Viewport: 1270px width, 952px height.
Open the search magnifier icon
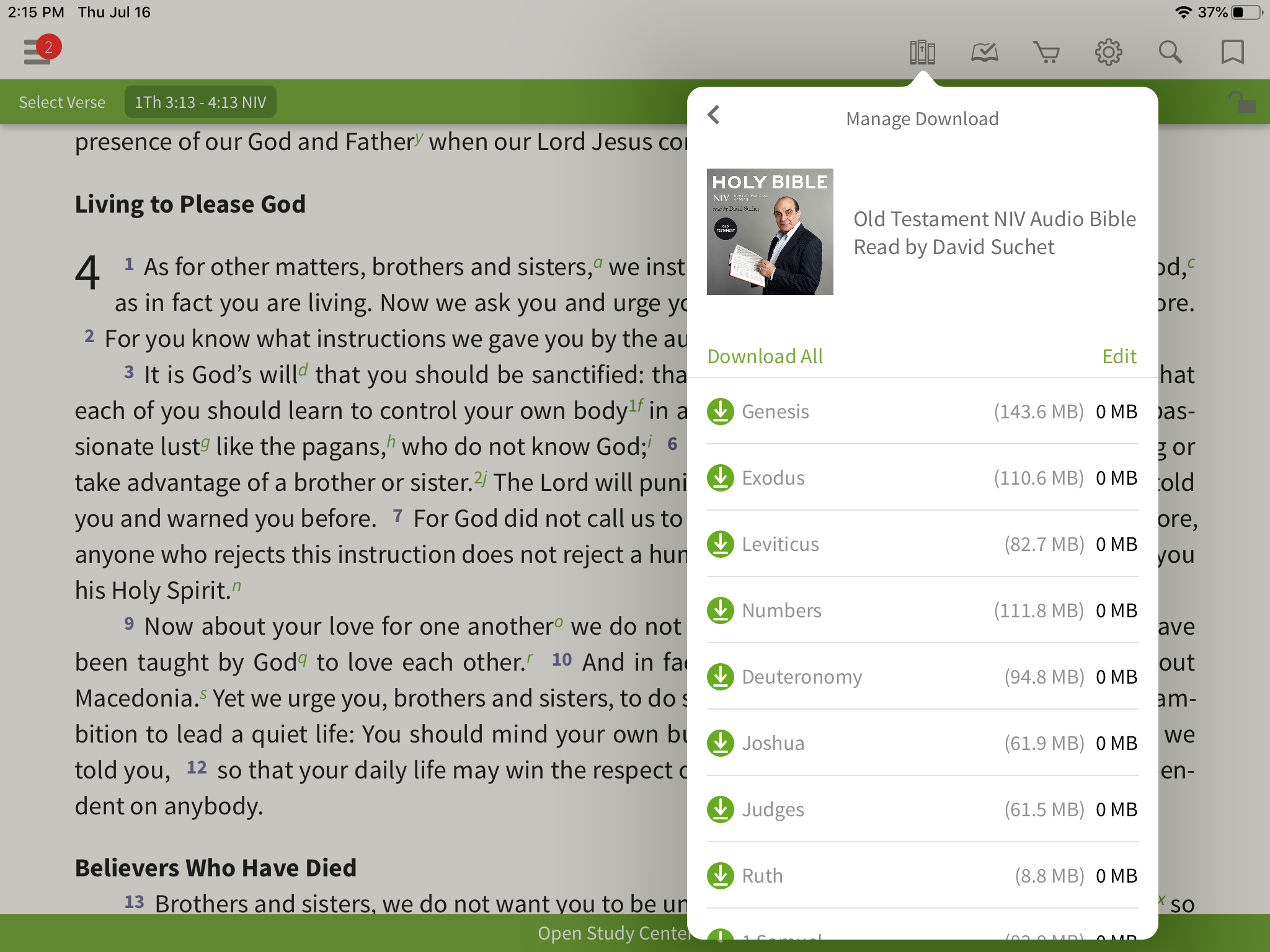(1170, 52)
